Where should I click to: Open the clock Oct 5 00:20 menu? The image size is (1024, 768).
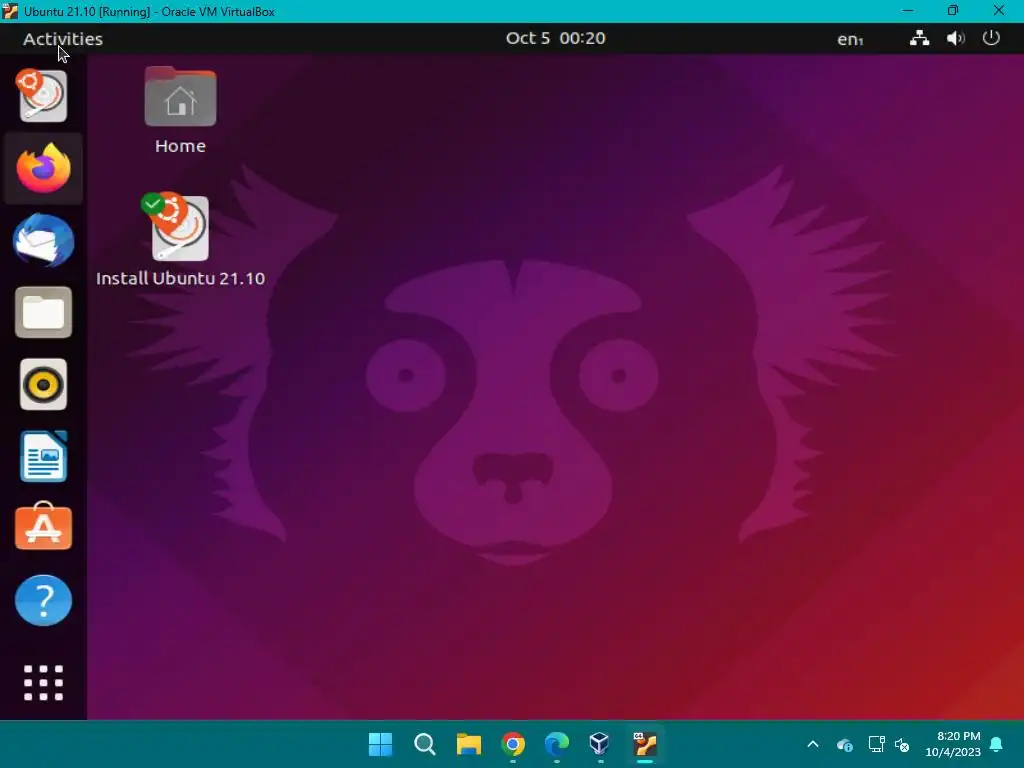pyautogui.click(x=556, y=38)
